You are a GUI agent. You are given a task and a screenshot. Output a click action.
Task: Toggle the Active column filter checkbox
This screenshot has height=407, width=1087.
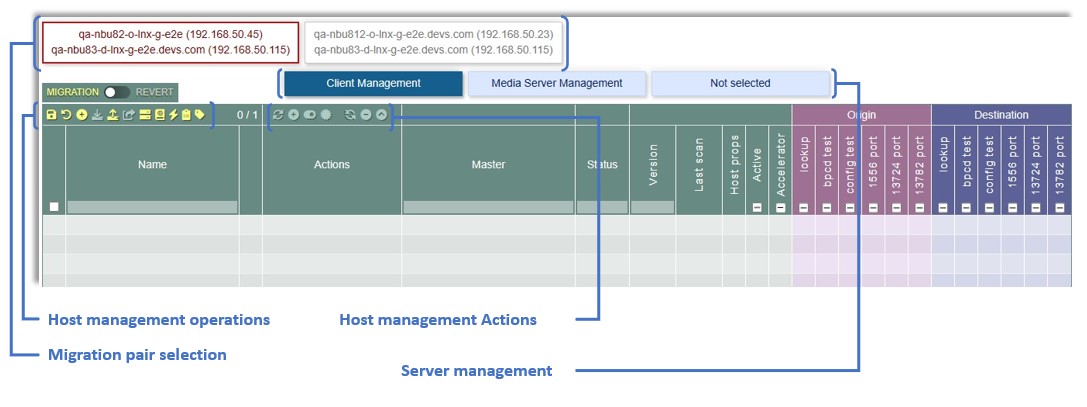tap(757, 207)
